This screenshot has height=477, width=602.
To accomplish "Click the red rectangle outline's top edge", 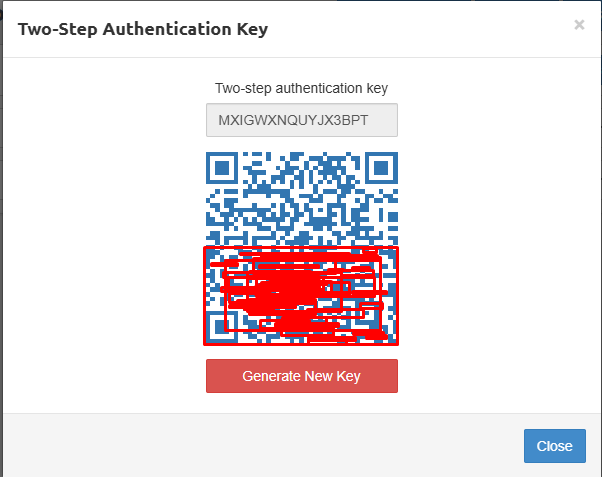I will point(301,247).
